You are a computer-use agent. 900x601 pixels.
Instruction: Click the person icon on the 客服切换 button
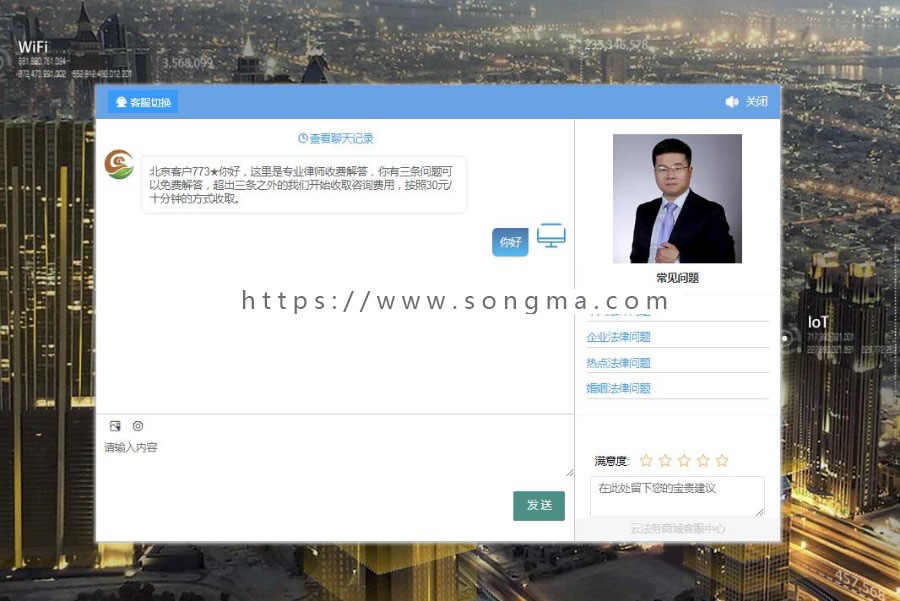pyautogui.click(x=119, y=101)
